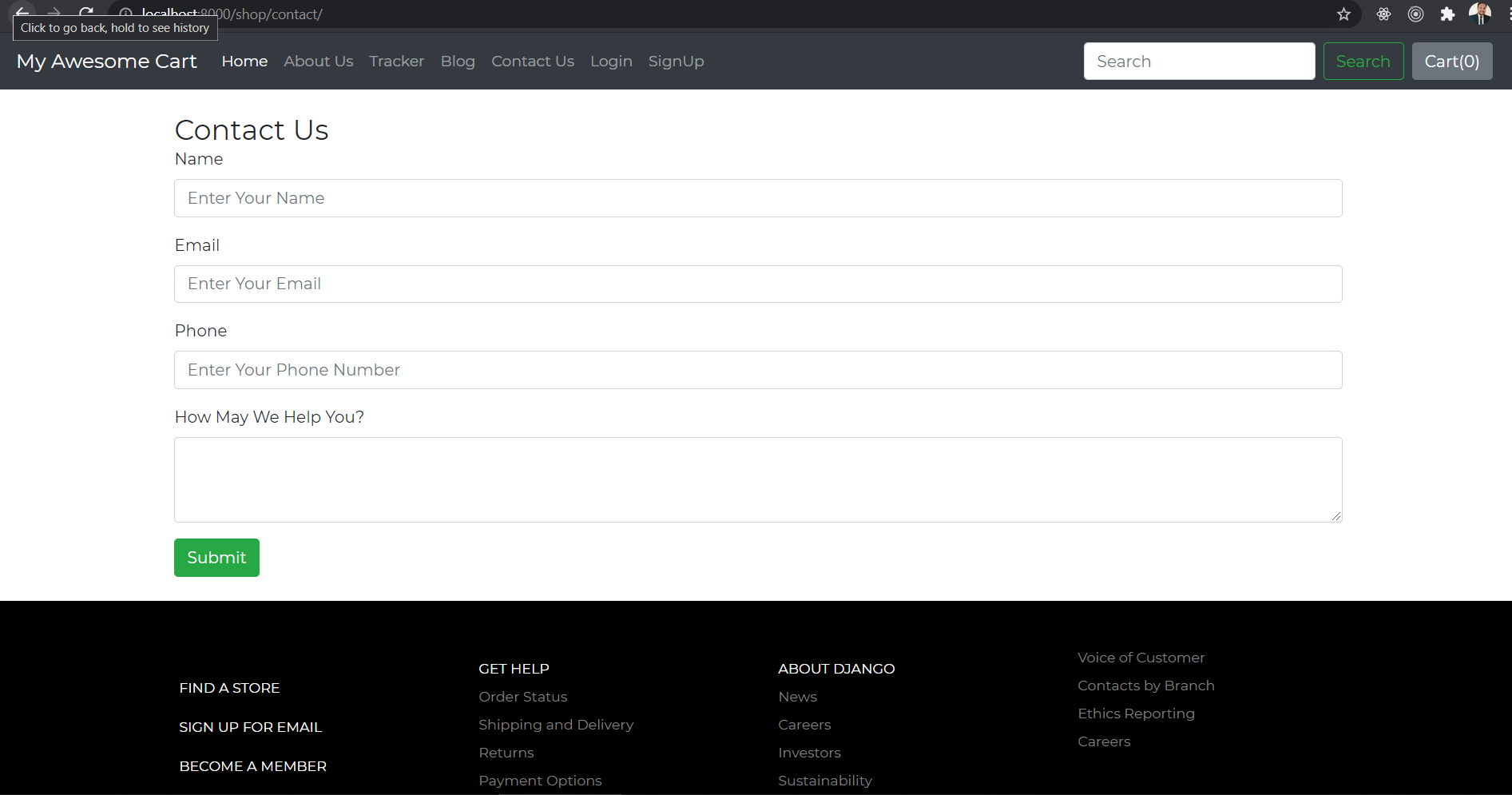Go back to the previous page
The height and width of the screenshot is (795, 1512).
(22, 14)
